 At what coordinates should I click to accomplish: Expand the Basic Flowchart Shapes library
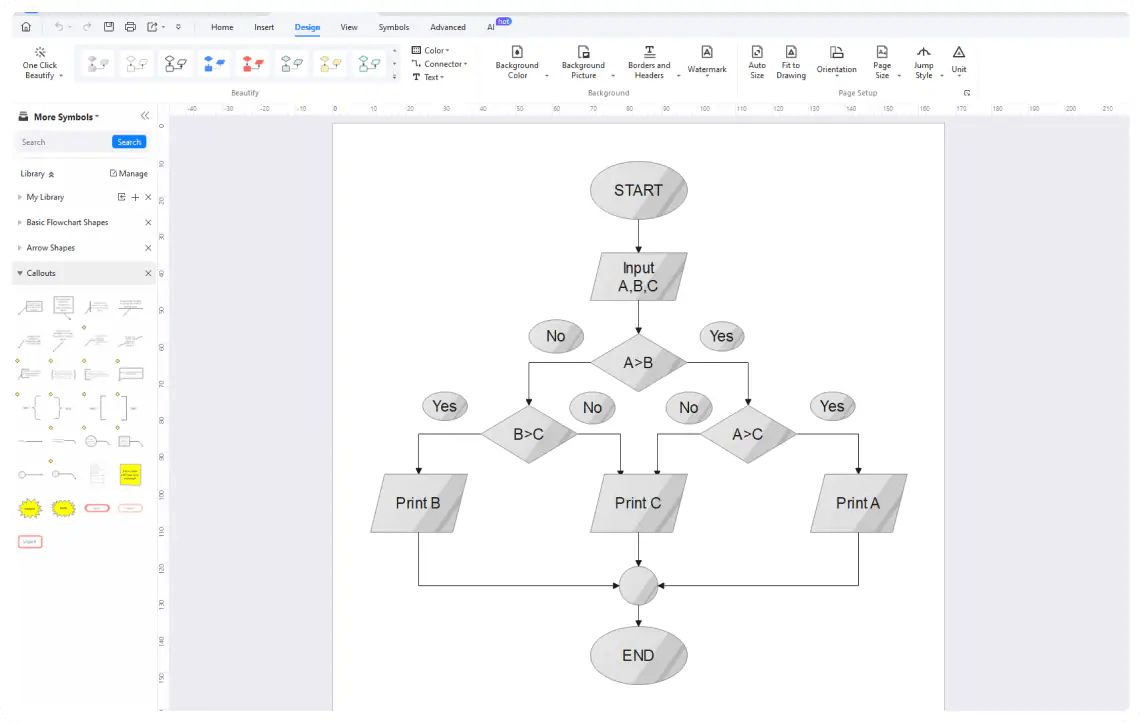click(x=18, y=222)
